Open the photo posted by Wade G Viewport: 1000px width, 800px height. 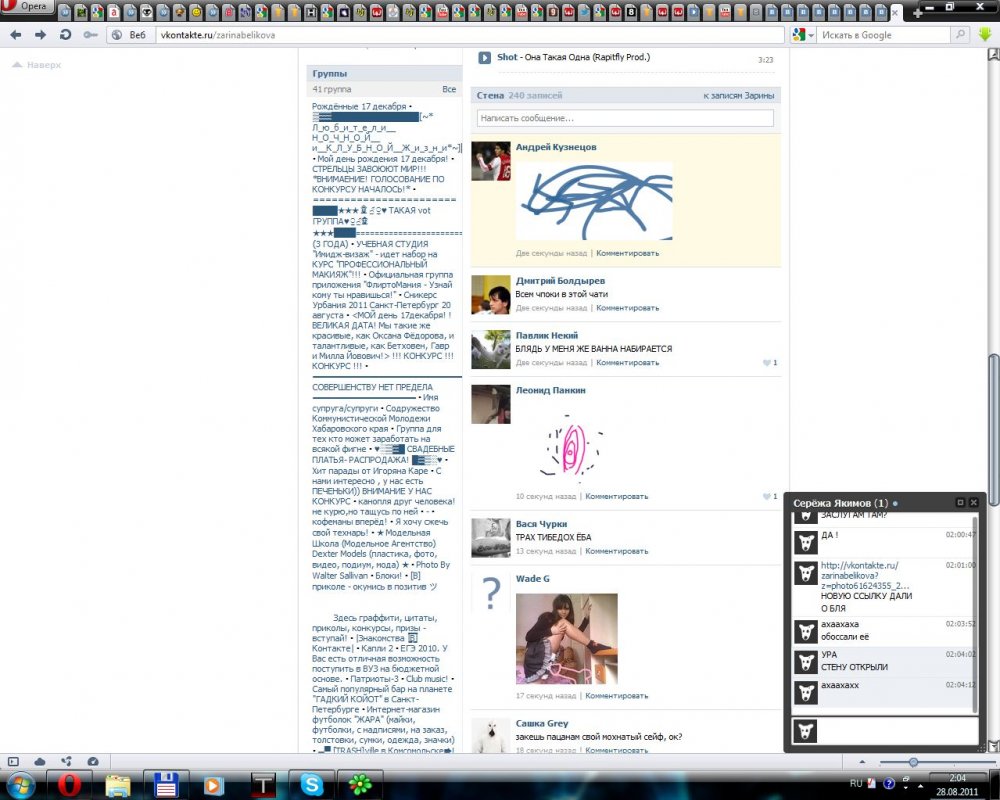566,639
